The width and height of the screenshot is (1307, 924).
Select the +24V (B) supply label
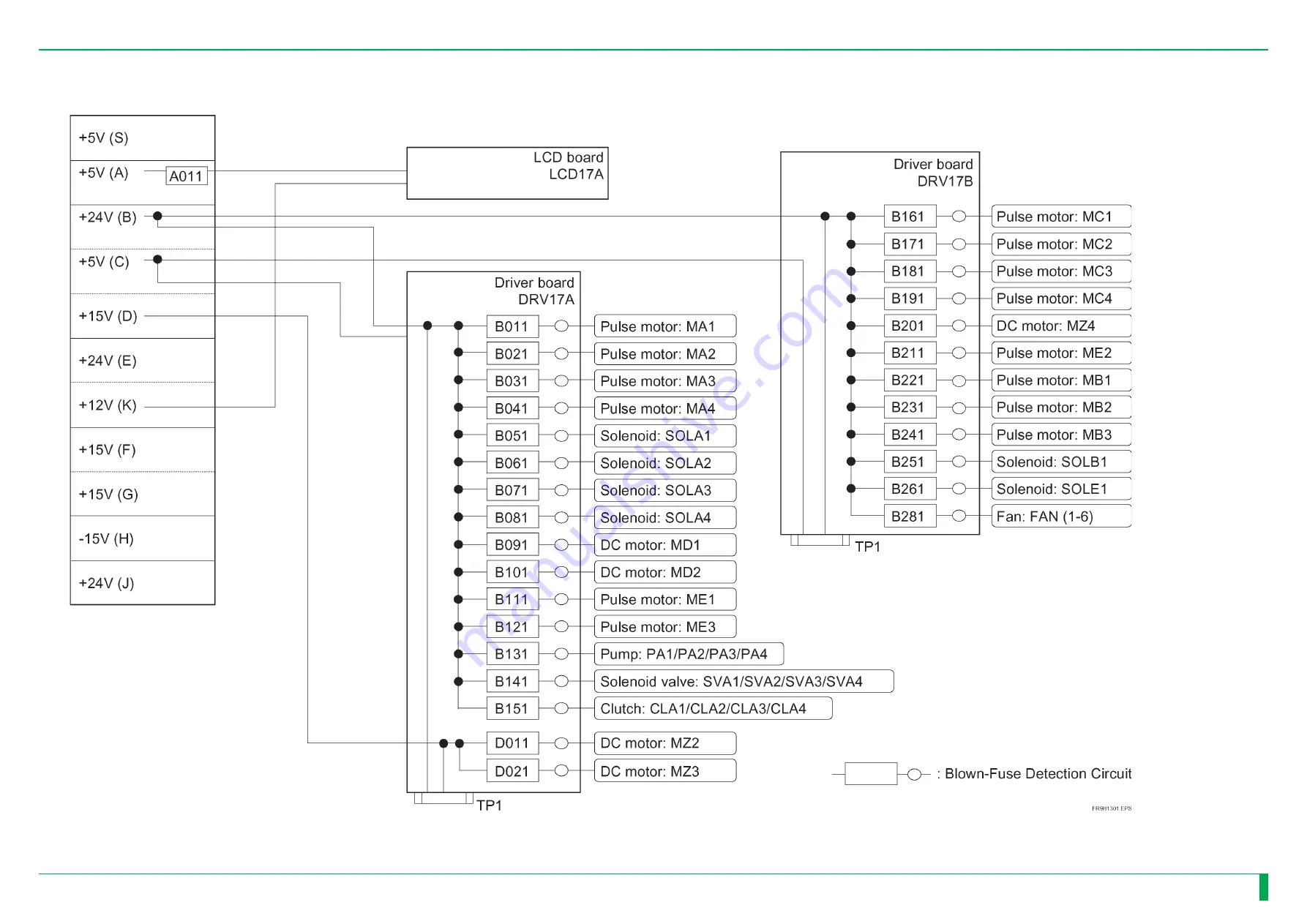[x=108, y=217]
